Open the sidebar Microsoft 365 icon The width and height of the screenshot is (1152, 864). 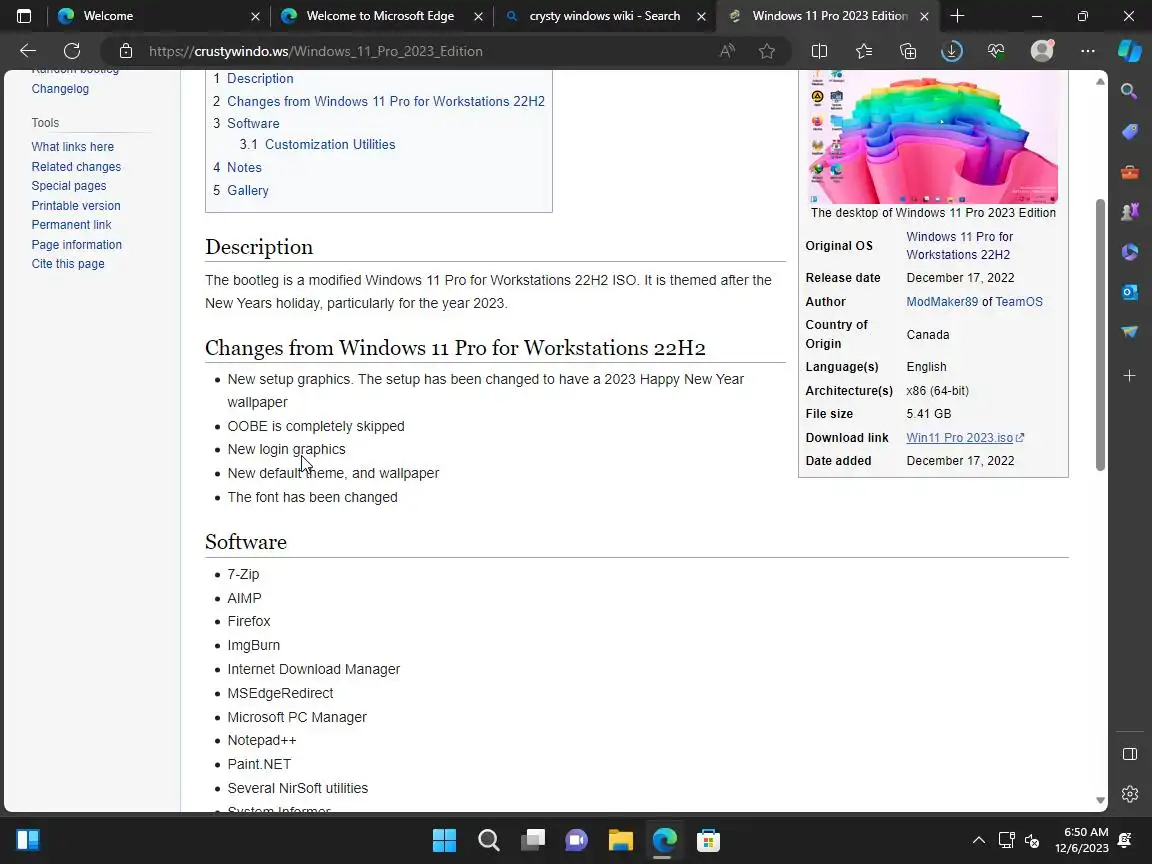[1129, 252]
